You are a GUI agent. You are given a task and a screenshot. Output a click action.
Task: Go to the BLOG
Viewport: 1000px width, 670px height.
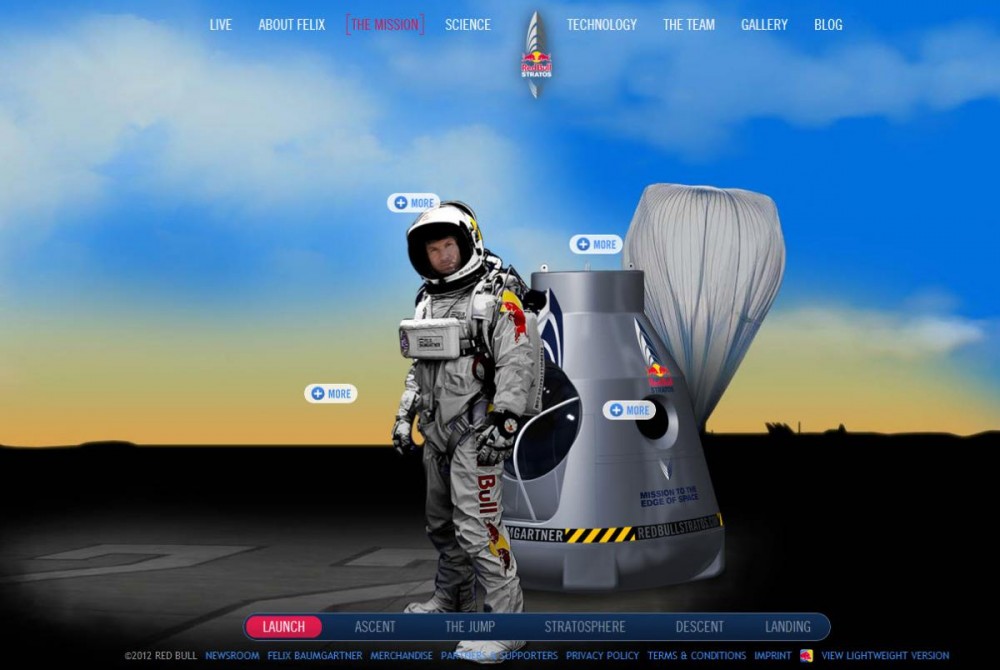coord(828,25)
